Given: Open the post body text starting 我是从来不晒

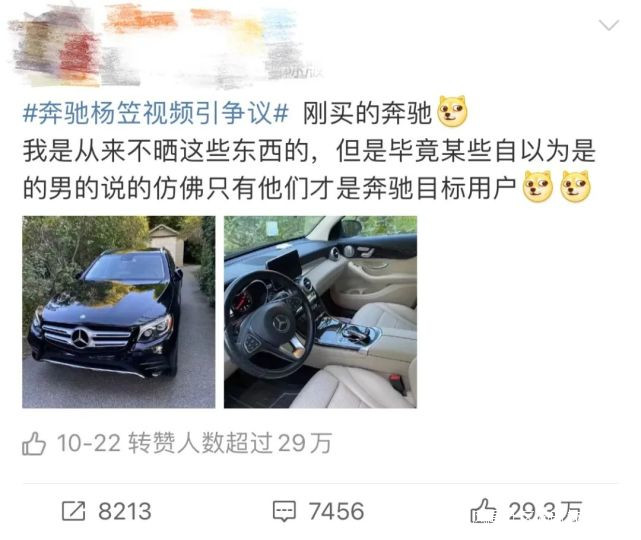Looking at the screenshot, I should 309,170.
